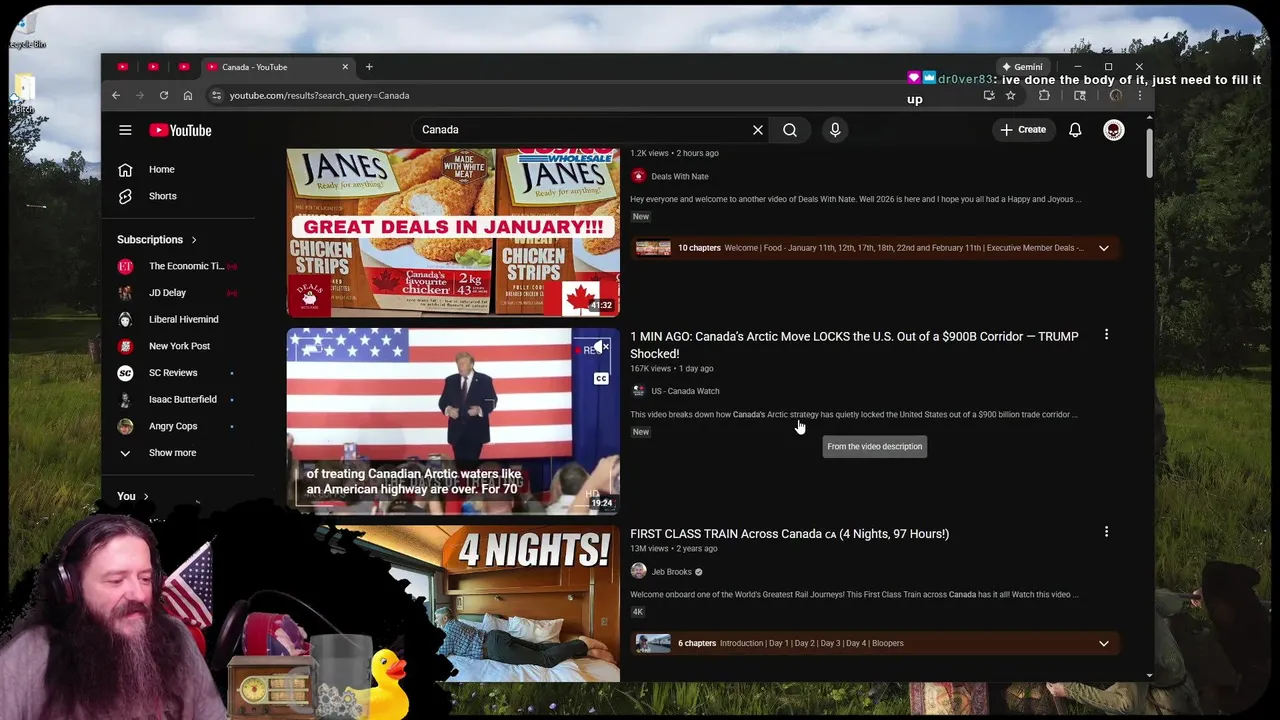Click the search magnifier button
The image size is (1280, 720).
tap(790, 130)
